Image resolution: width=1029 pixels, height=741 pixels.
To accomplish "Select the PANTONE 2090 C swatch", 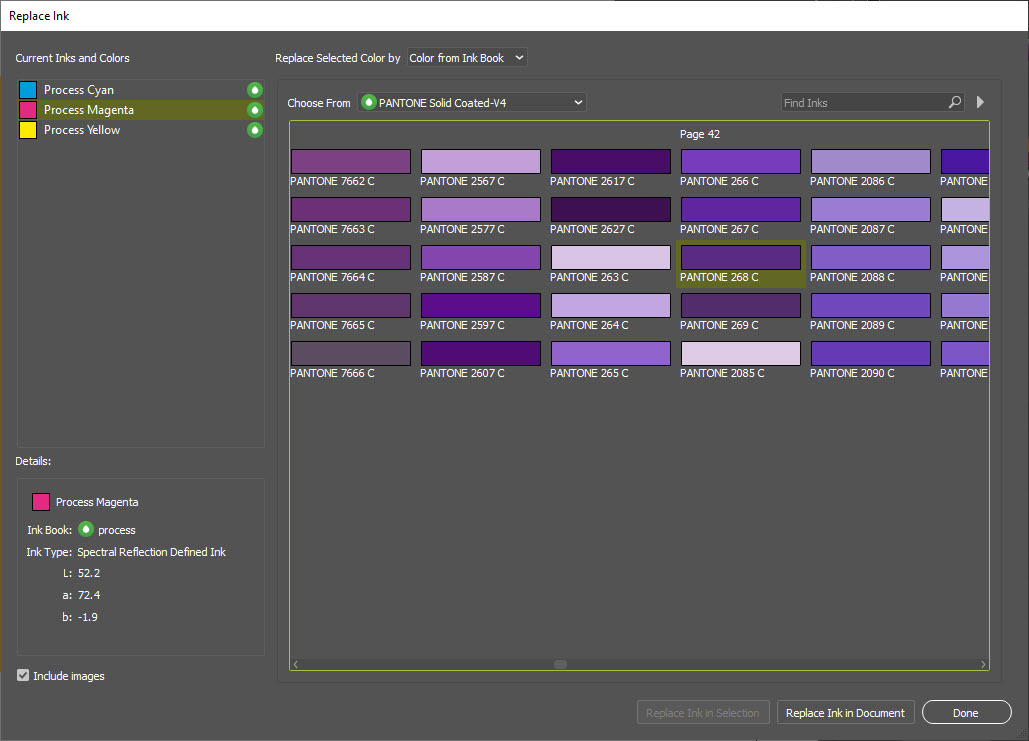I will (x=870, y=354).
